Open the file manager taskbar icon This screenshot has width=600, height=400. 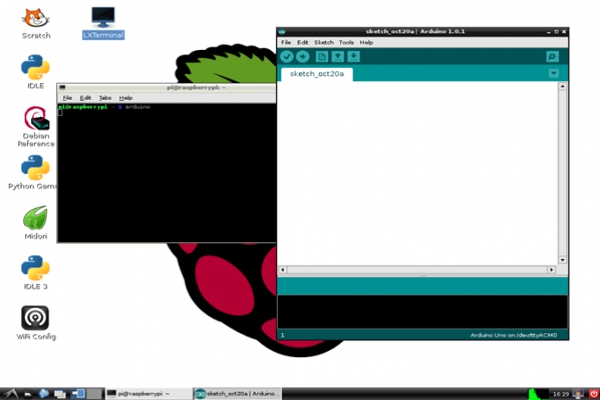point(28,393)
